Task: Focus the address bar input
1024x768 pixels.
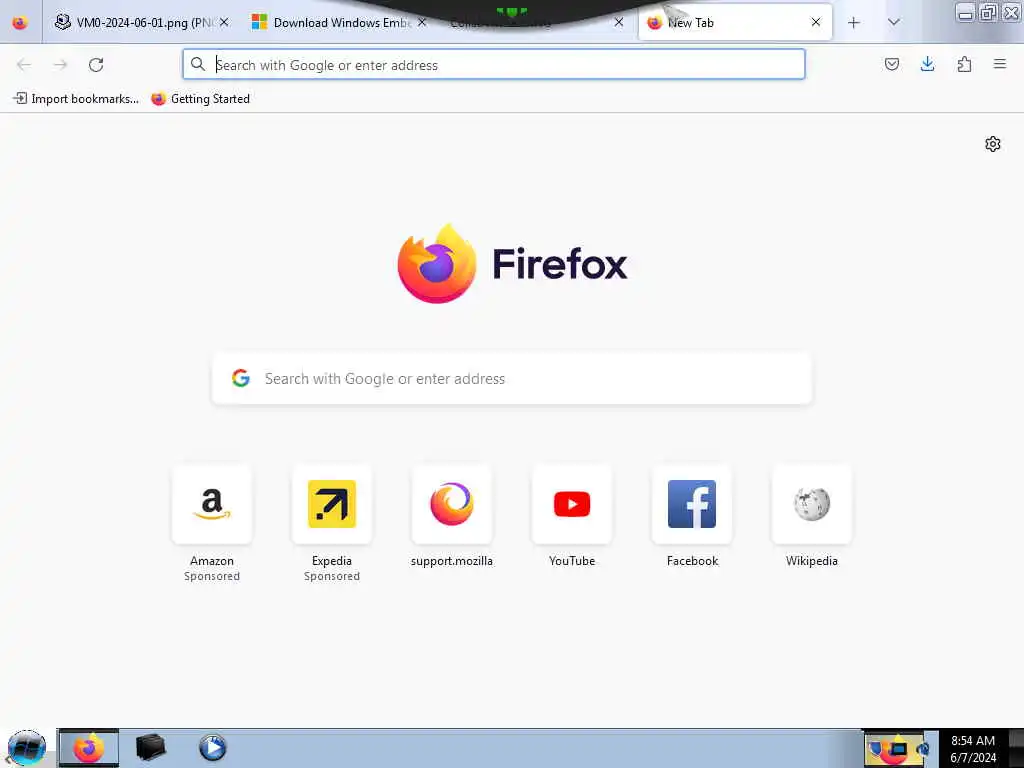Action: point(494,65)
